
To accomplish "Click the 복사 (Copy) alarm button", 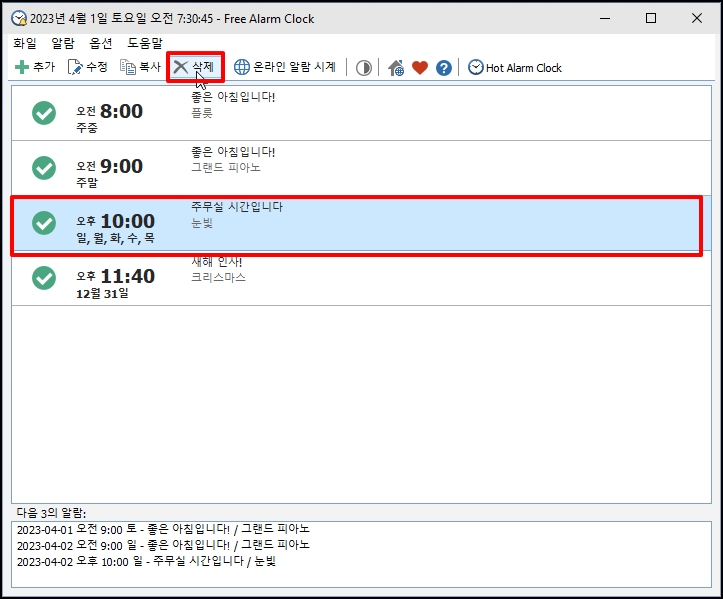I will pos(140,67).
